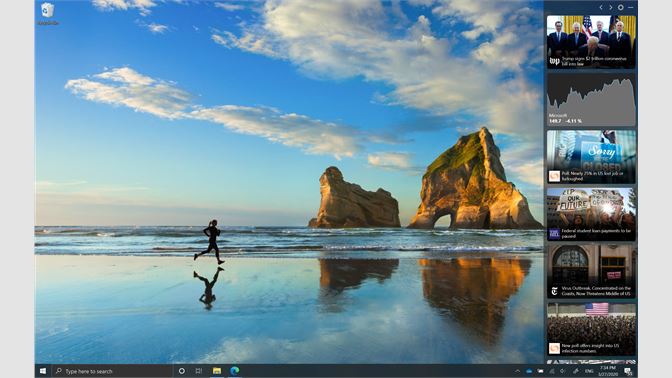Open the Windows Start menu
The height and width of the screenshot is (378, 672).
coord(43,371)
